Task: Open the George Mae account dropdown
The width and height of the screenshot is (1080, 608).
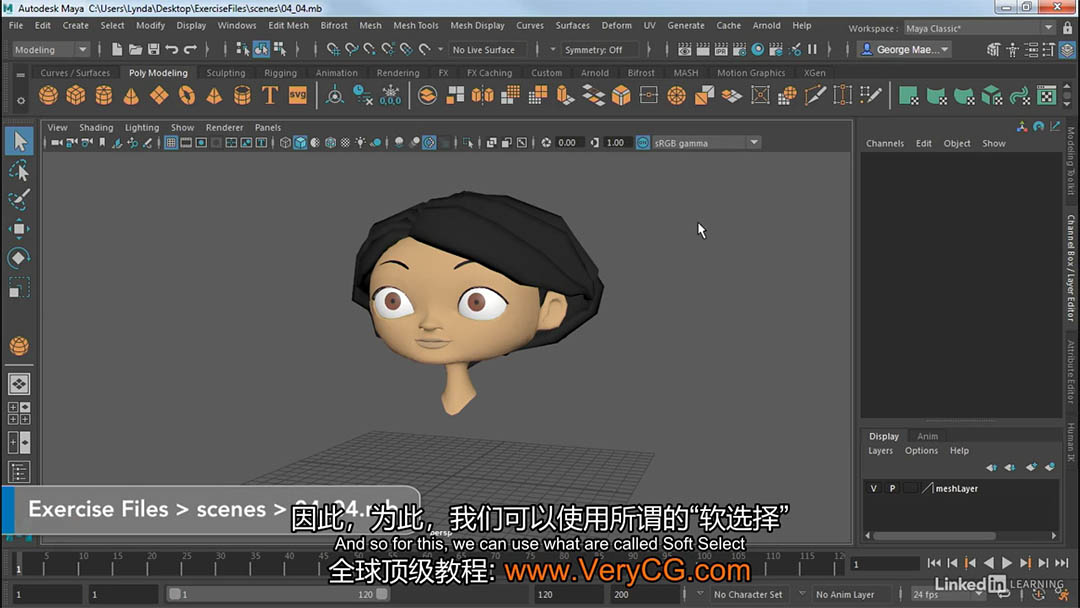Action: pos(905,50)
